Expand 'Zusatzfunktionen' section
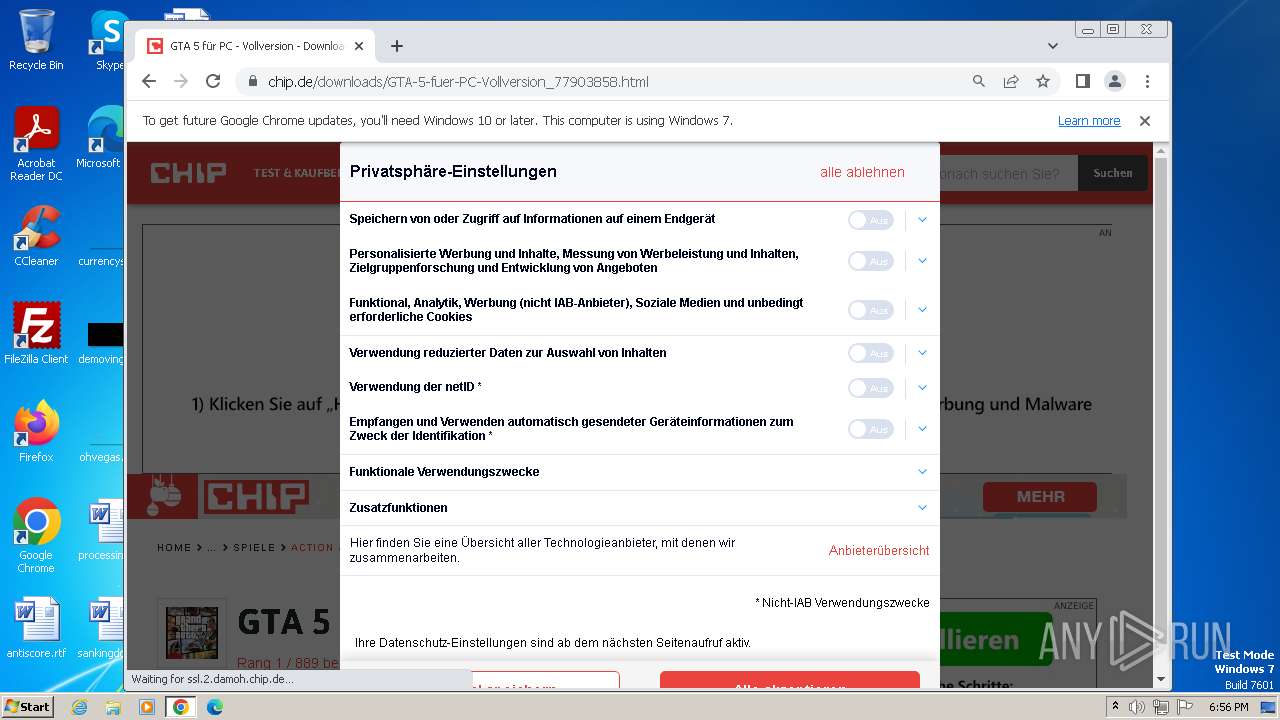 point(639,508)
